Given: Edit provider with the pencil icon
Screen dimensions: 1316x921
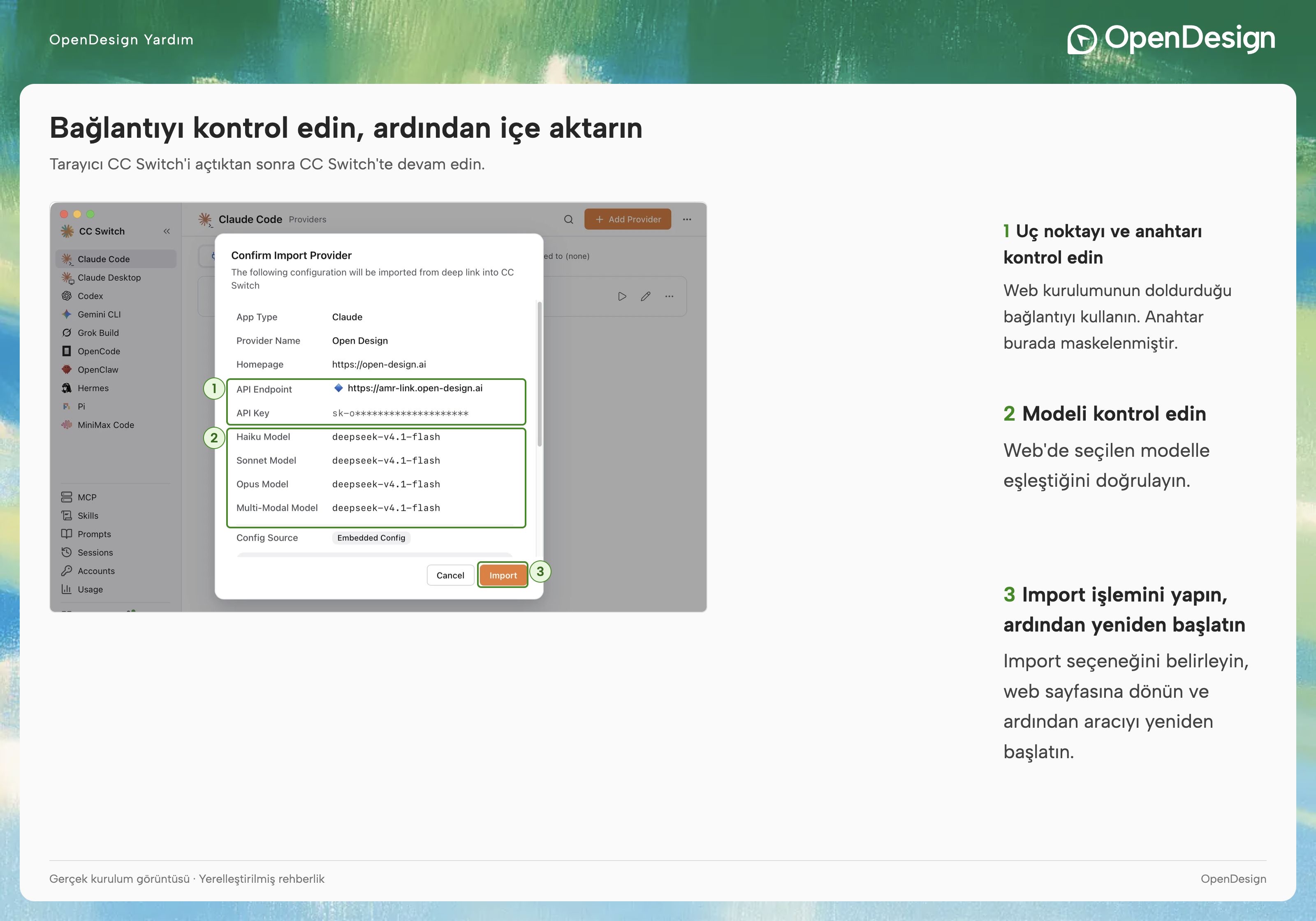Looking at the screenshot, I should 645,296.
